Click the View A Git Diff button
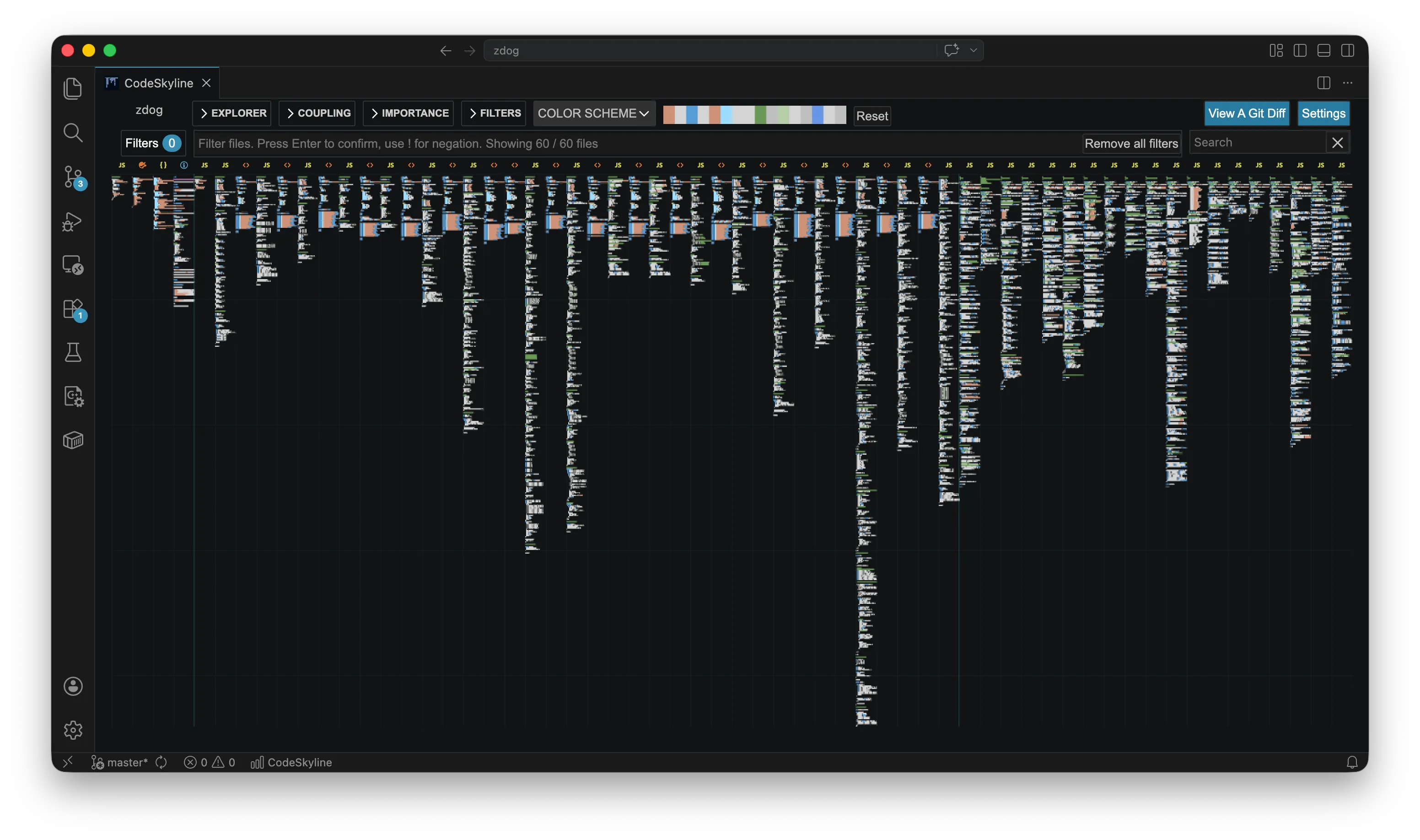This screenshot has width=1420, height=840. [1246, 113]
